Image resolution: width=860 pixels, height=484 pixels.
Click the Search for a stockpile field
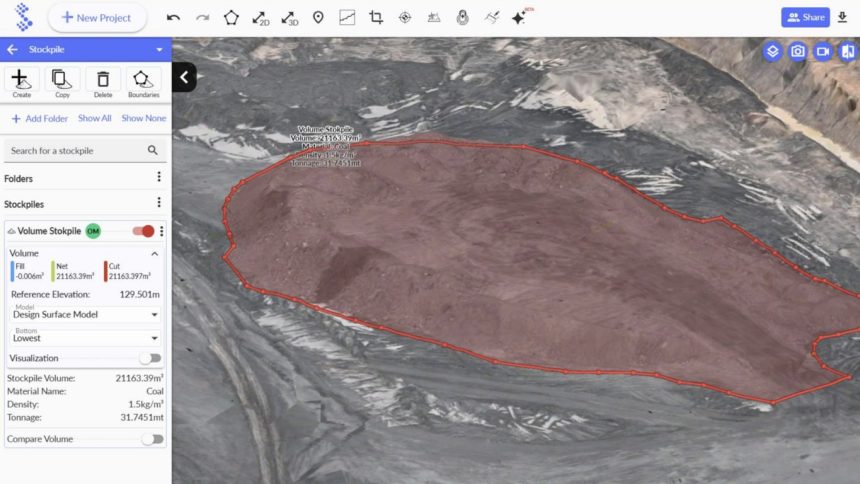78,150
